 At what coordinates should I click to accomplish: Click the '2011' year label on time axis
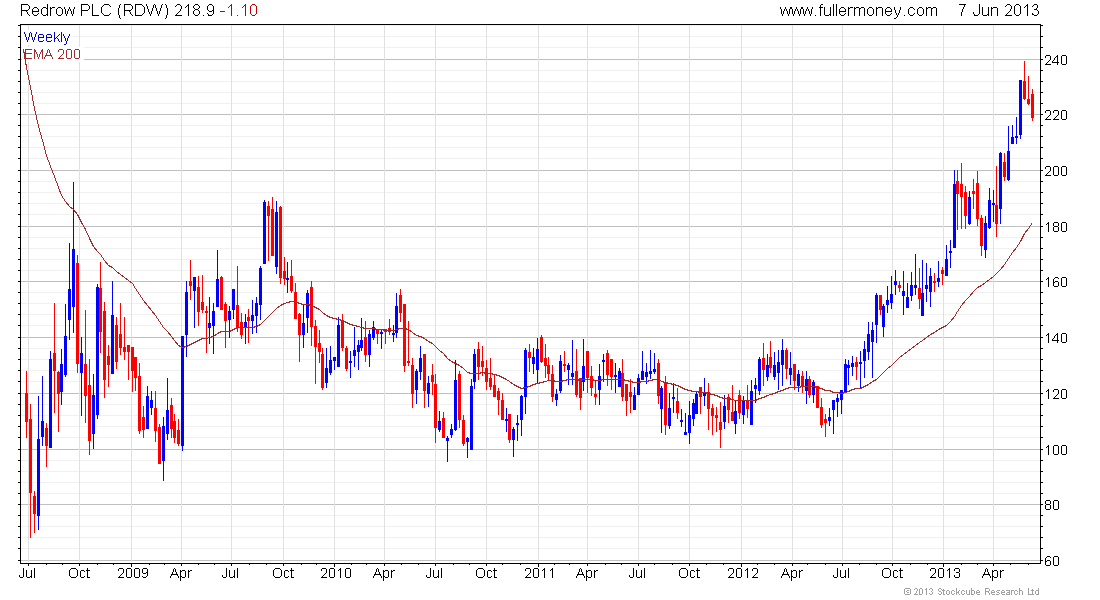[x=539, y=573]
